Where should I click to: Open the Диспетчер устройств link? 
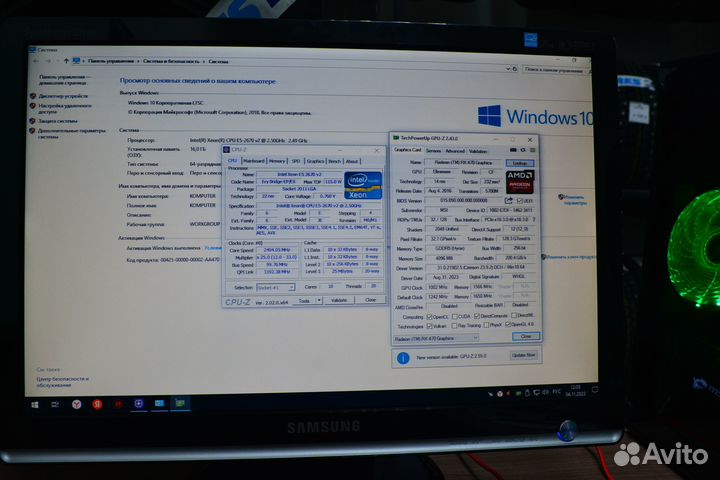[63, 96]
